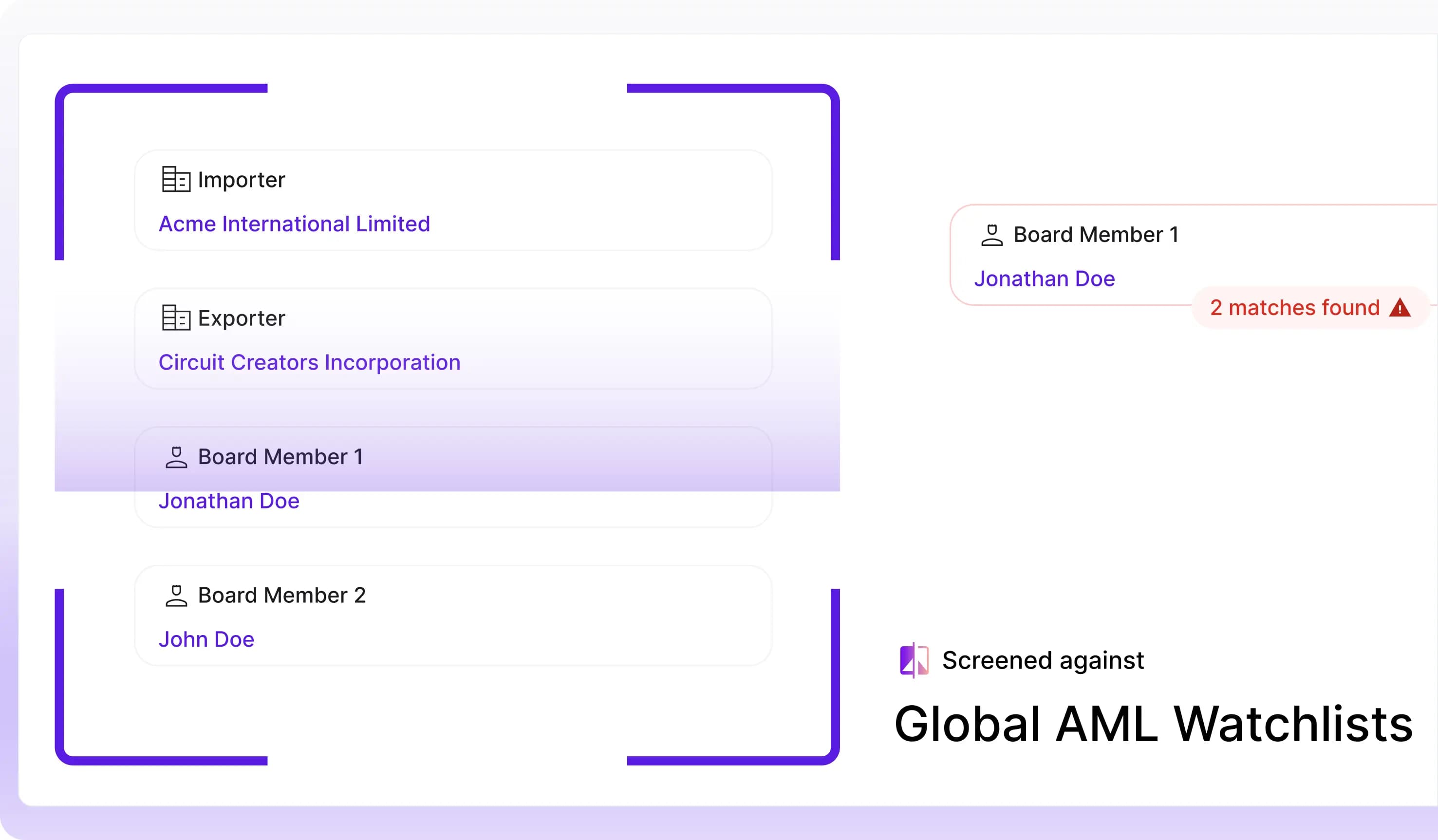This screenshot has width=1438, height=840.
Task: Select Jonathan Doe in the scanned list
Action: 229,501
